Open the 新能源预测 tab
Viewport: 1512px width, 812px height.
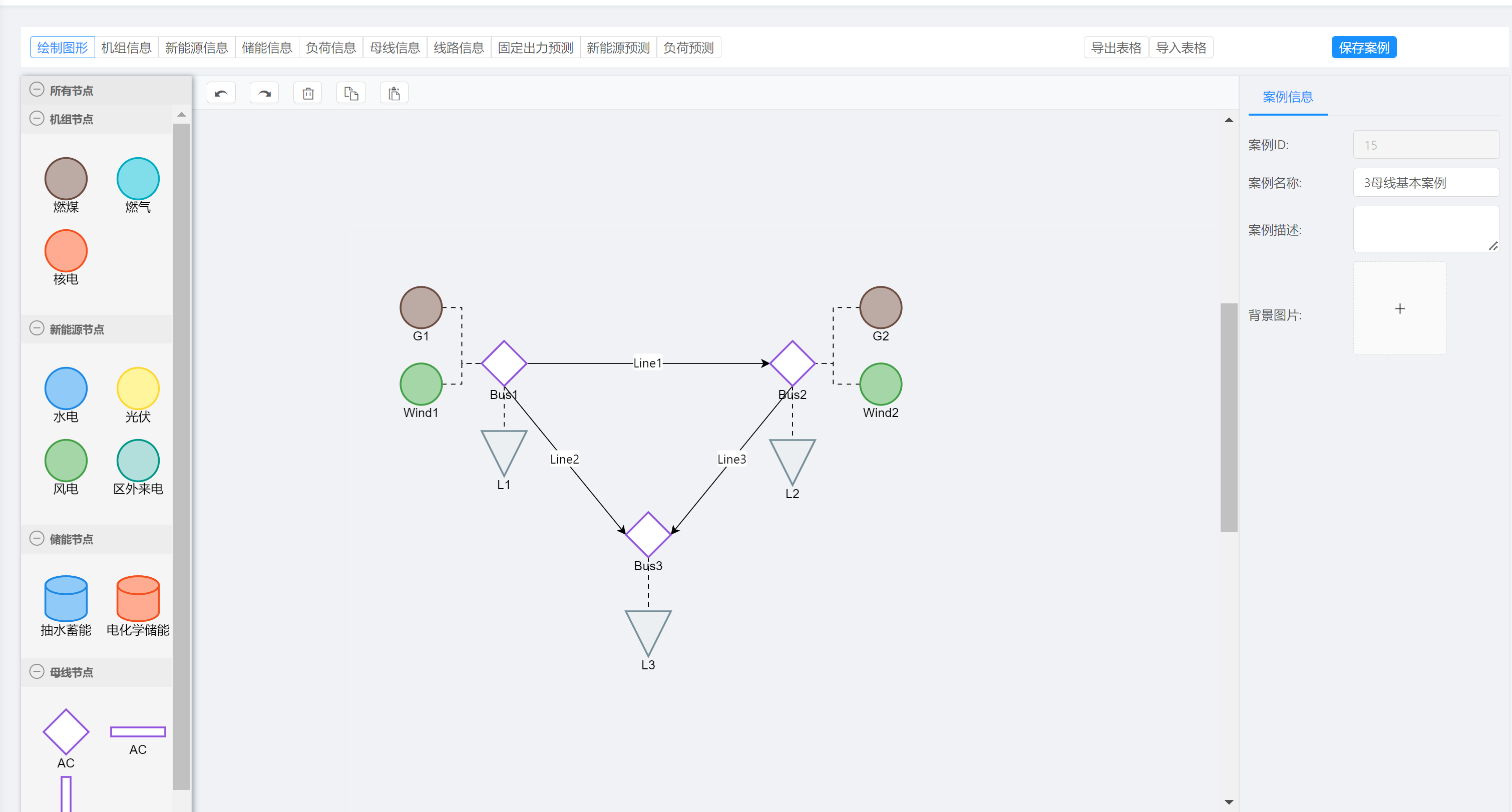pos(618,48)
